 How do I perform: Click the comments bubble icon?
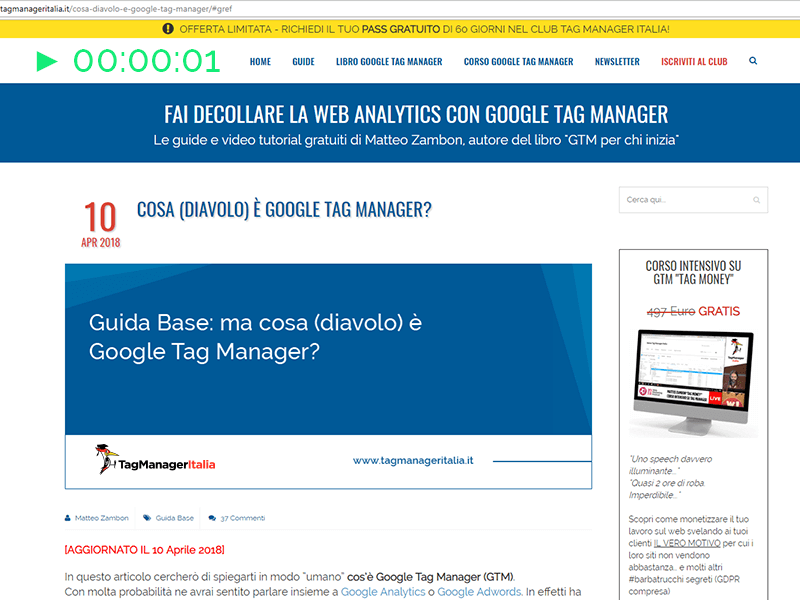pyautogui.click(x=212, y=518)
